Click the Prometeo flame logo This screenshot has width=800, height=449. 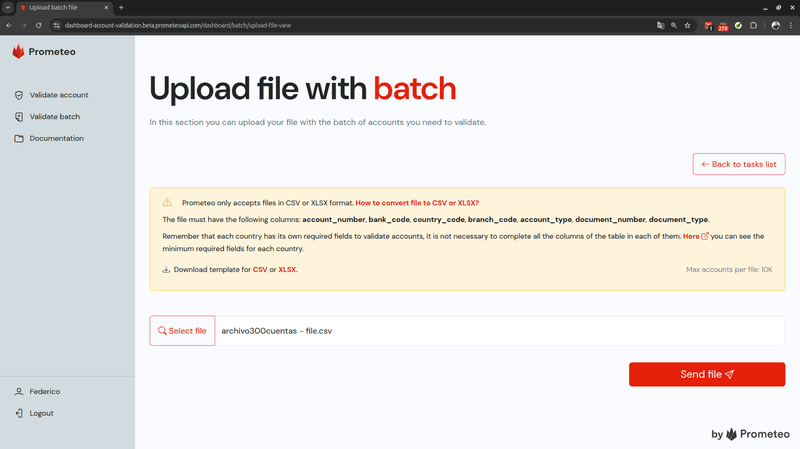coord(18,52)
